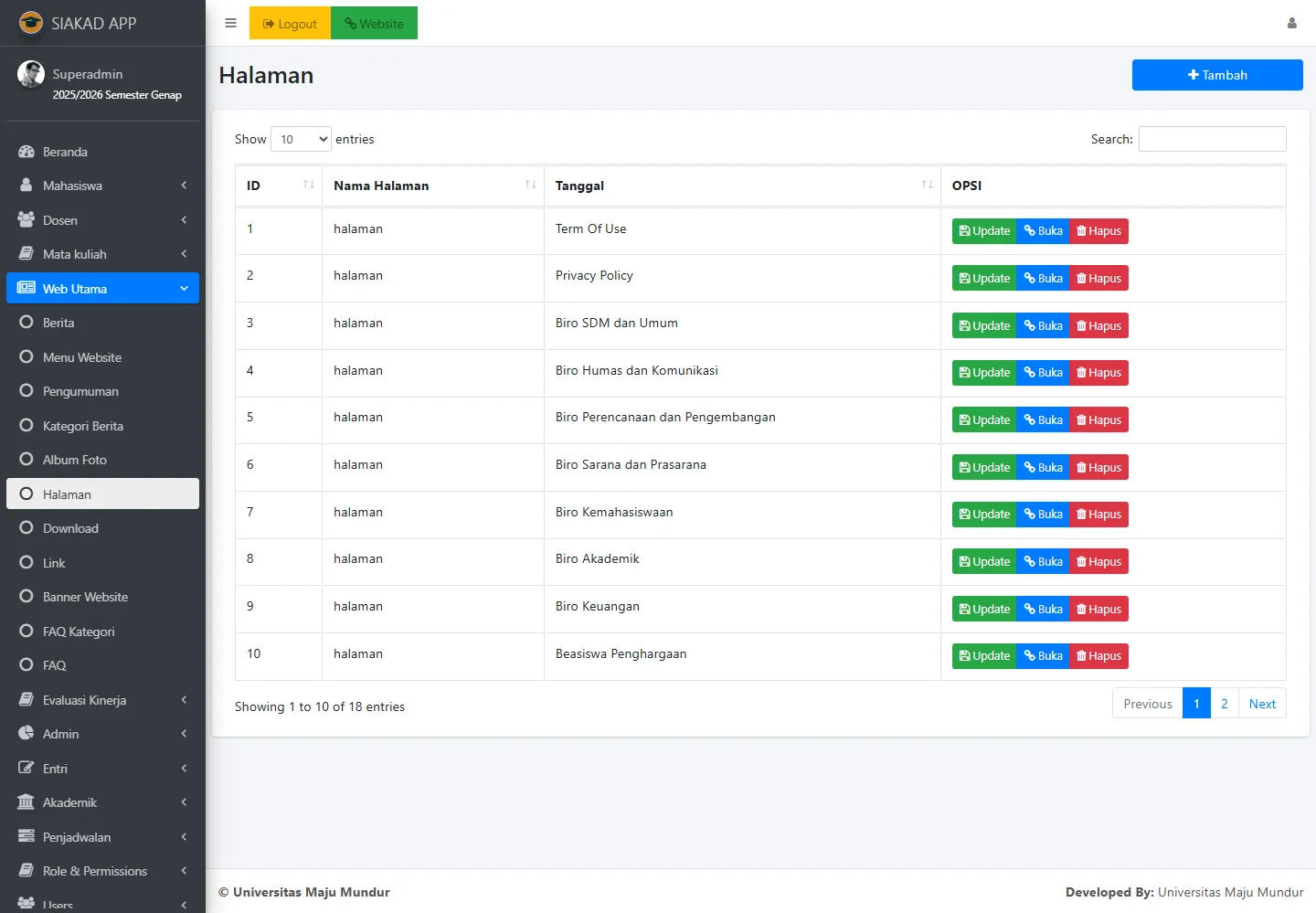This screenshot has height=913, width=1316.
Task: Click Hapus for the Privacy Policy row
Action: tap(1098, 279)
